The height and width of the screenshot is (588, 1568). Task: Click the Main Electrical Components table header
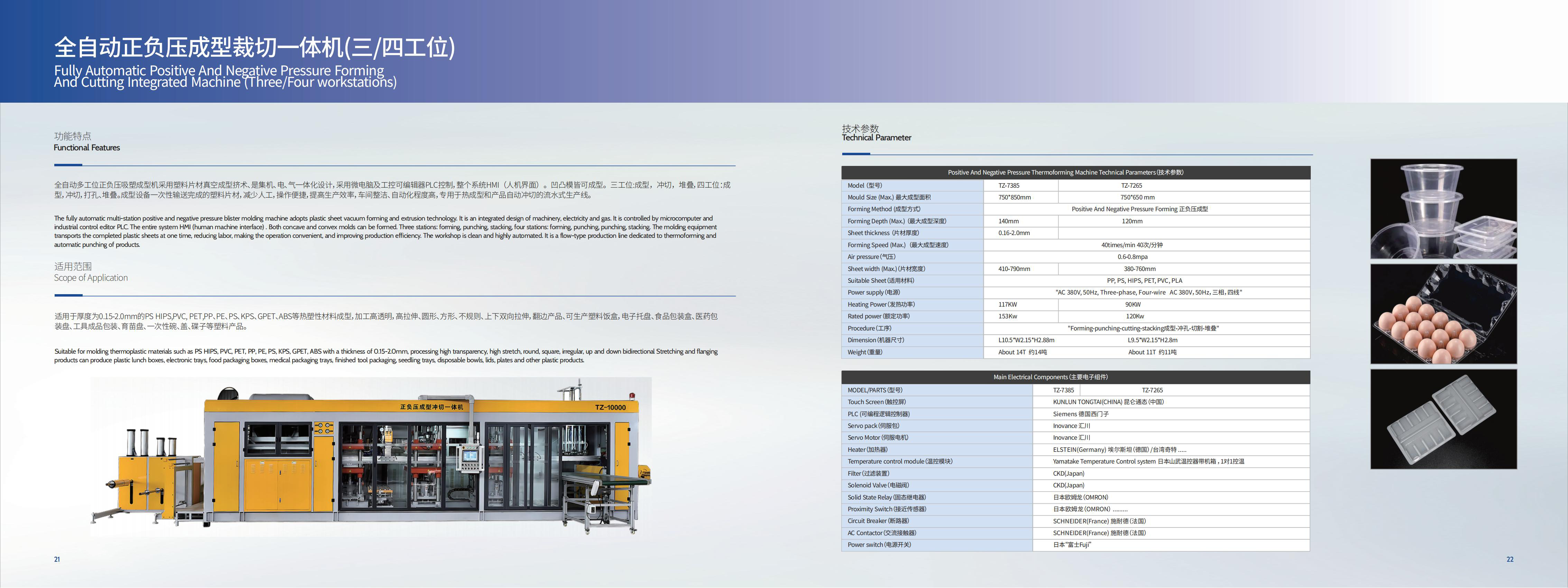coord(1076,377)
